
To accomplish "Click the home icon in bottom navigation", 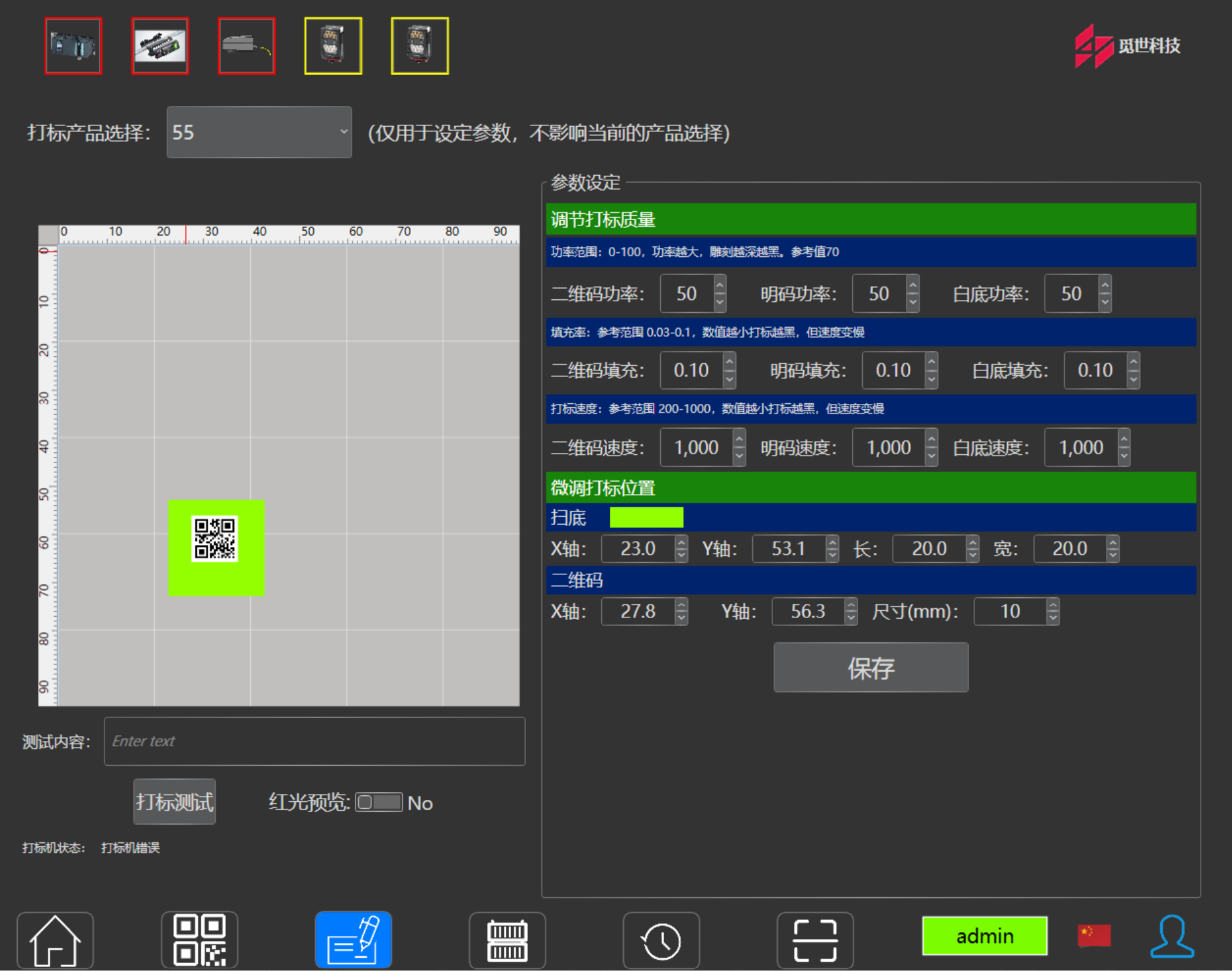I will [x=55, y=940].
